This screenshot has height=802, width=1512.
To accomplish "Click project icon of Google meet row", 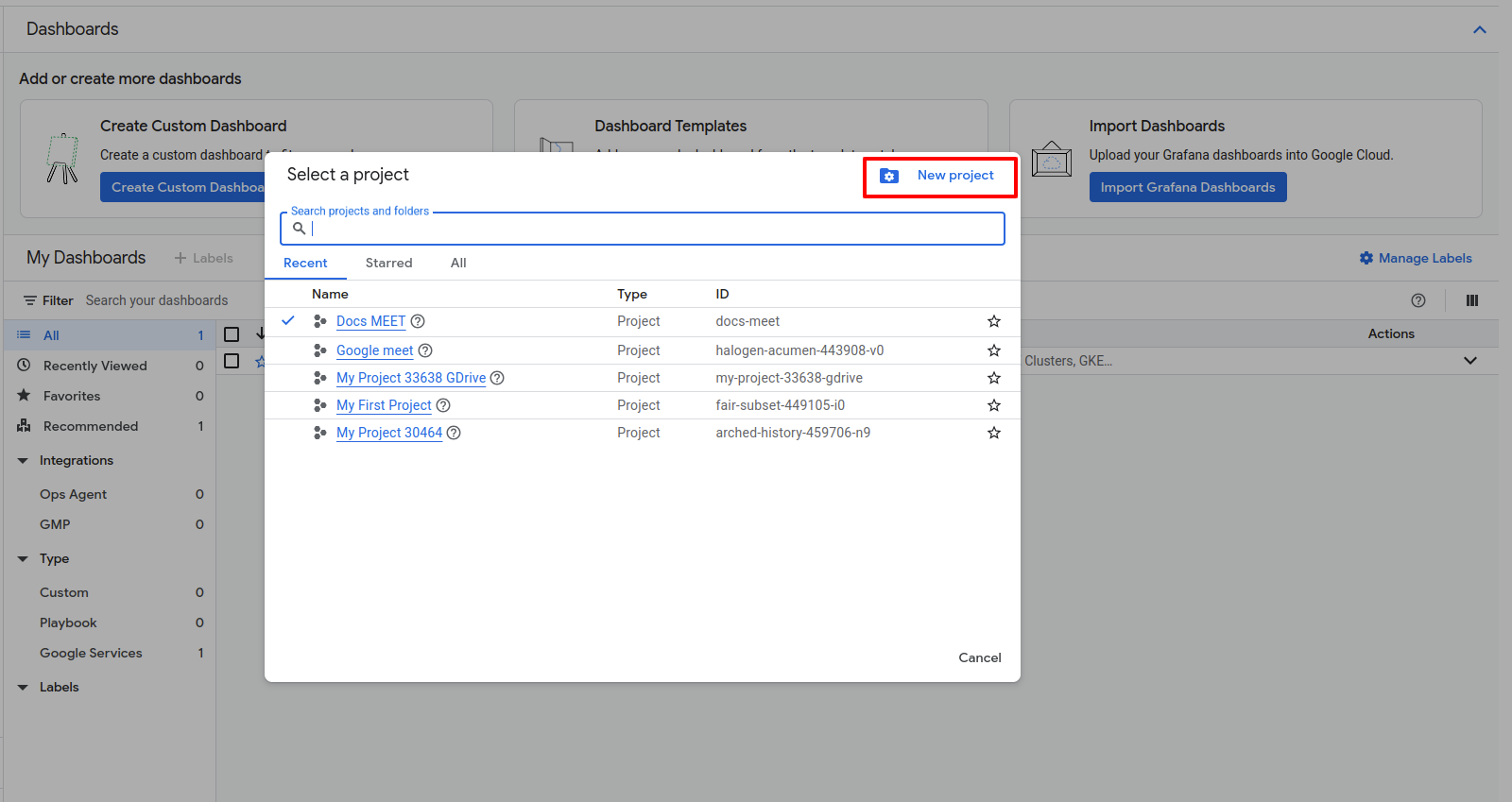I will (x=320, y=350).
